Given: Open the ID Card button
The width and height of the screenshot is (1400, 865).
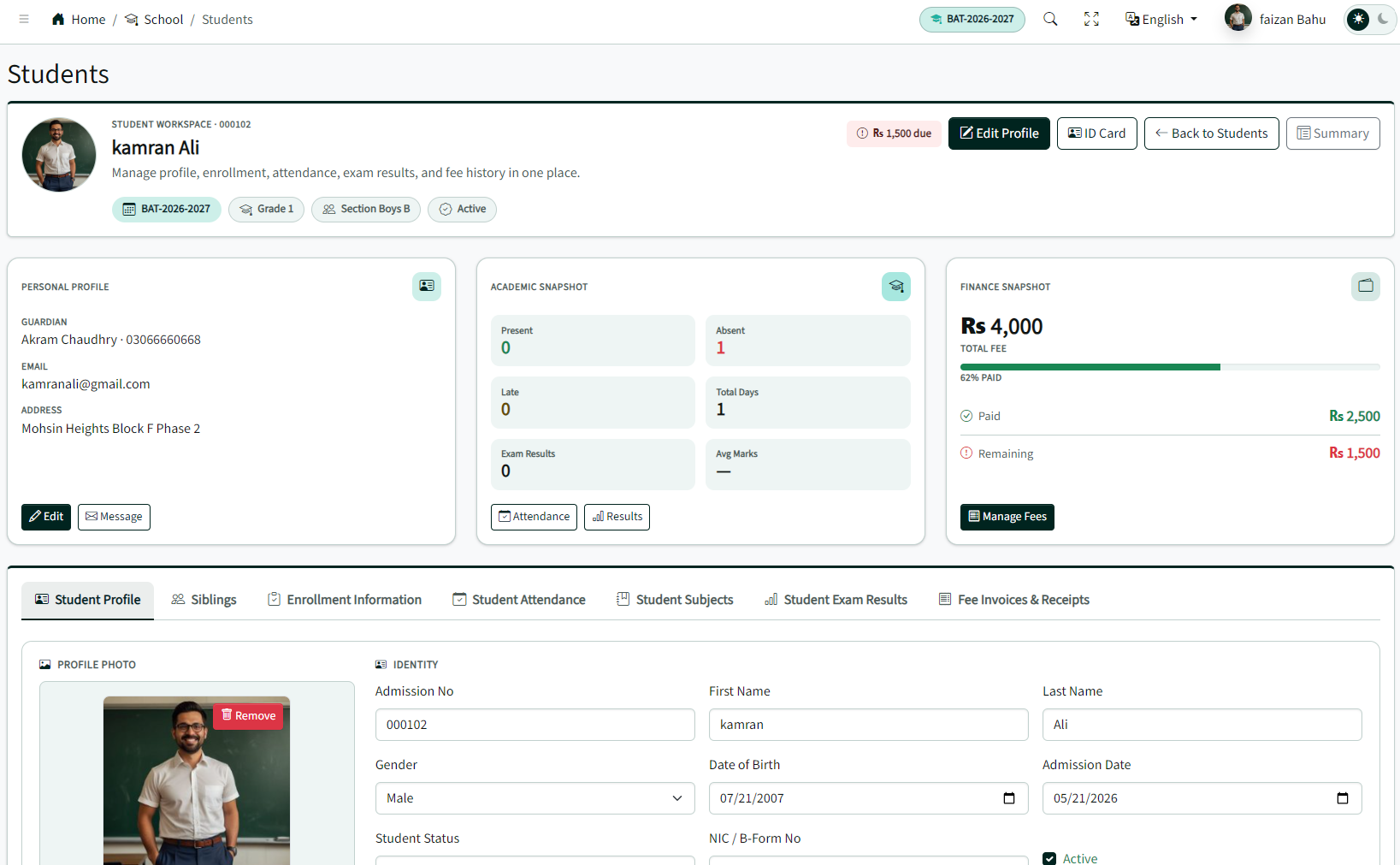Looking at the screenshot, I should click(x=1096, y=133).
